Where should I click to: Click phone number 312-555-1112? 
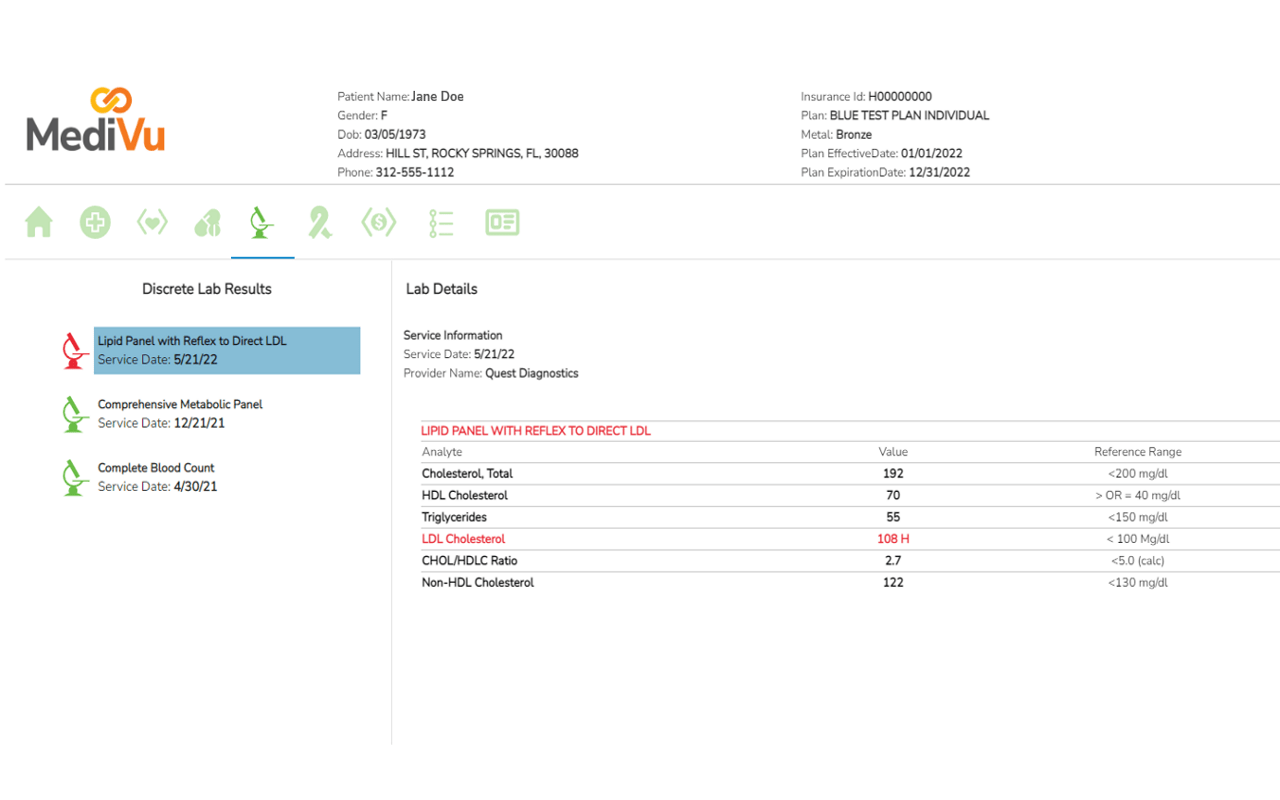[415, 172]
